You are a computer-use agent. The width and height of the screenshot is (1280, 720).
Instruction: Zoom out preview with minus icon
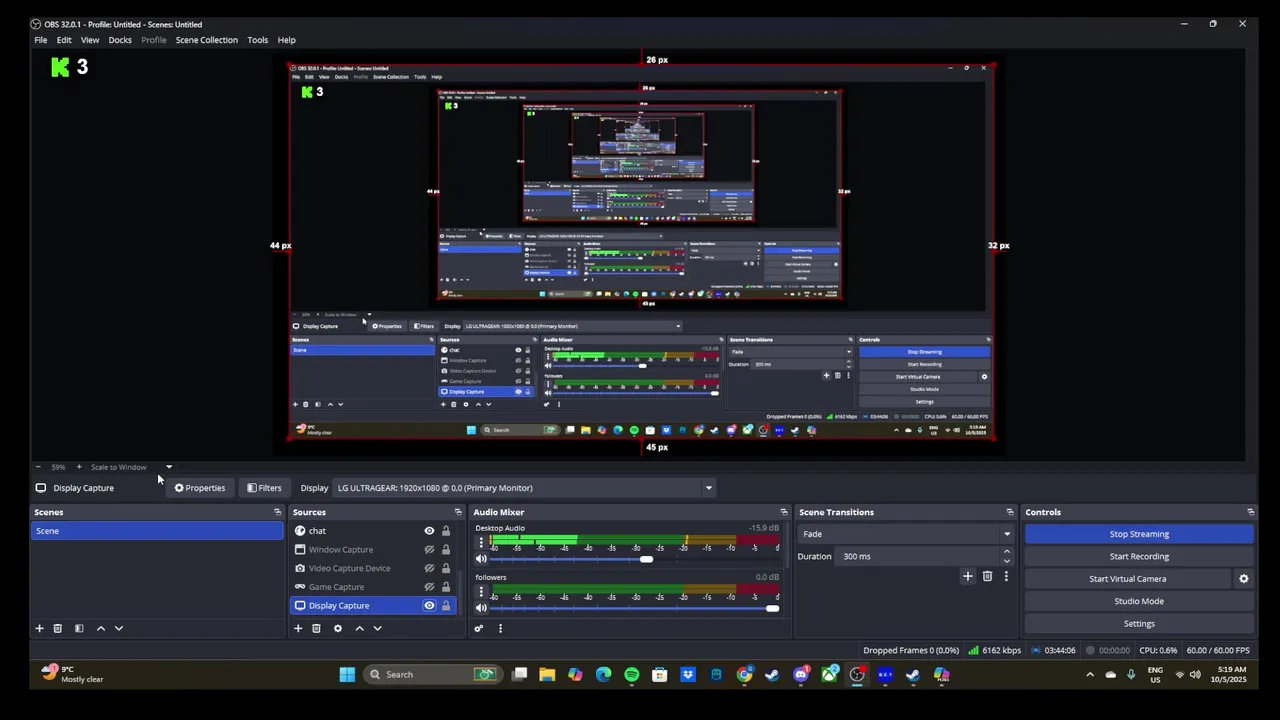coord(38,467)
